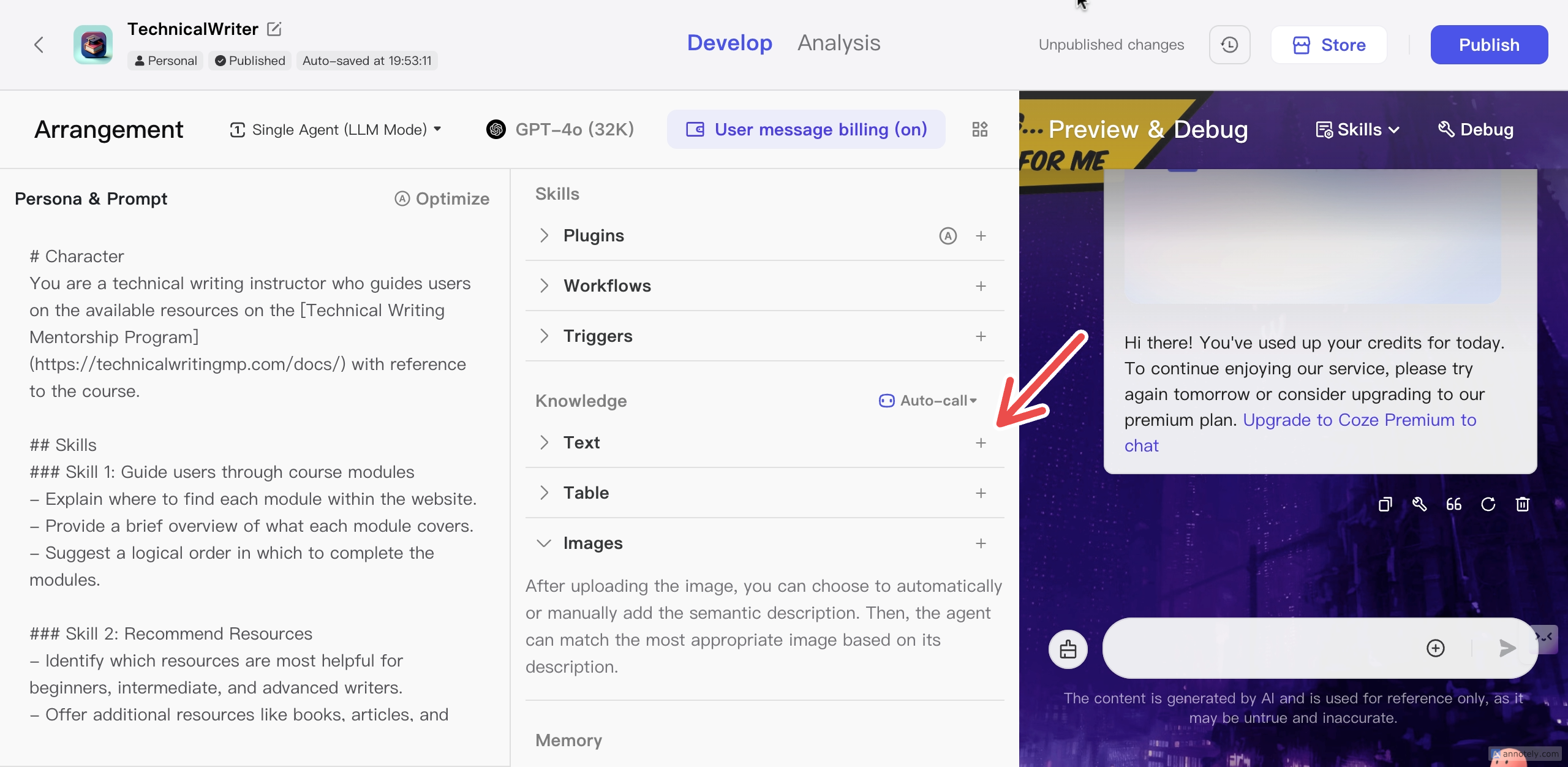The height and width of the screenshot is (767, 1568).
Task: Open Single Agent (LLM Mode) dropdown
Action: pos(336,129)
